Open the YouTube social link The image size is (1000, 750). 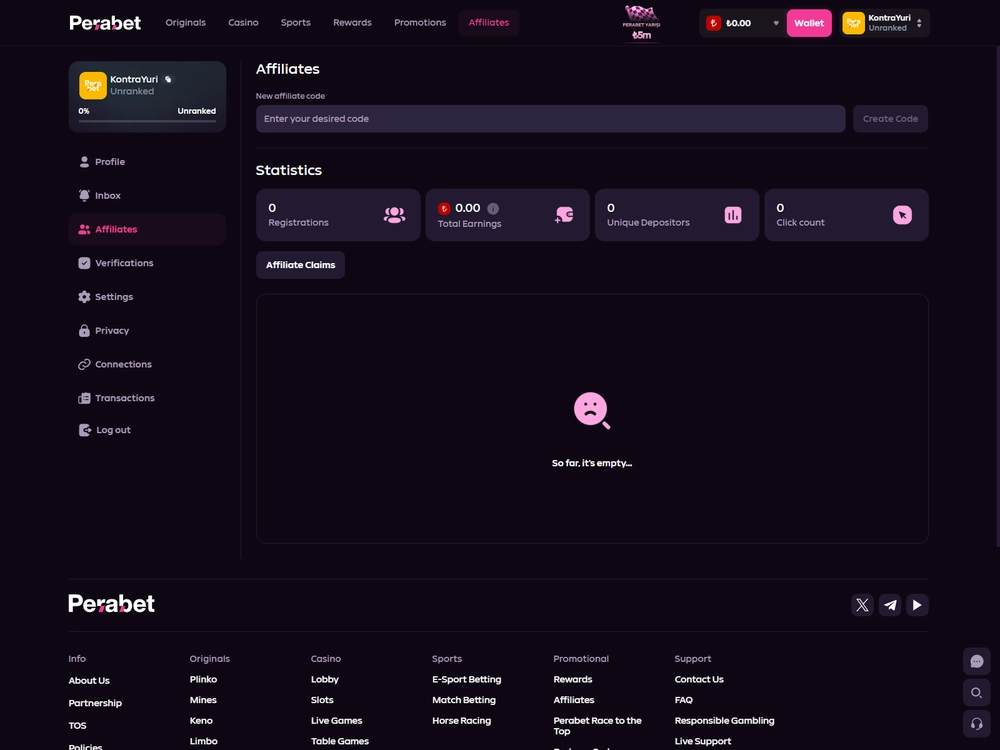(917, 605)
